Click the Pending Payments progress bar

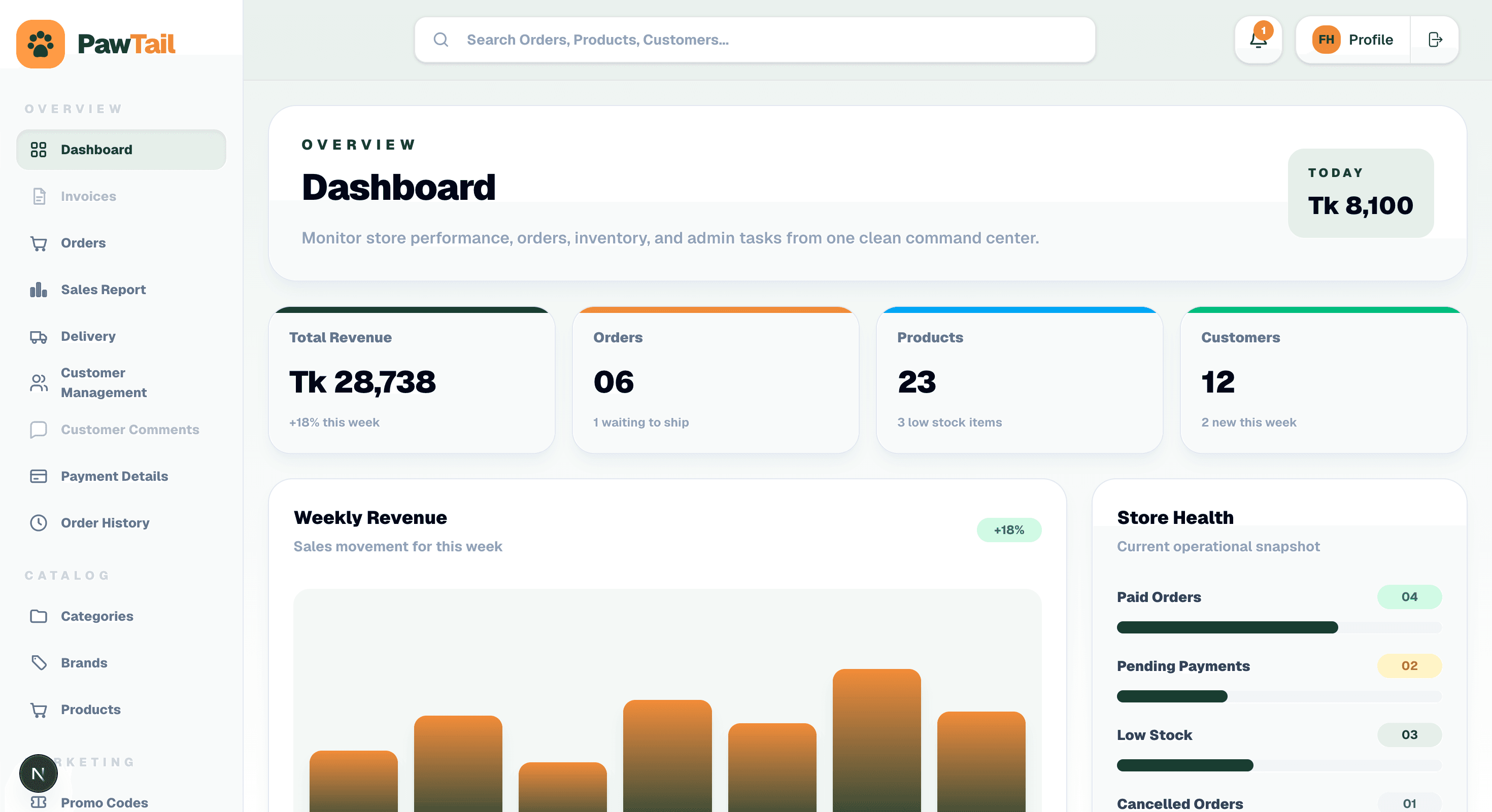click(1279, 696)
